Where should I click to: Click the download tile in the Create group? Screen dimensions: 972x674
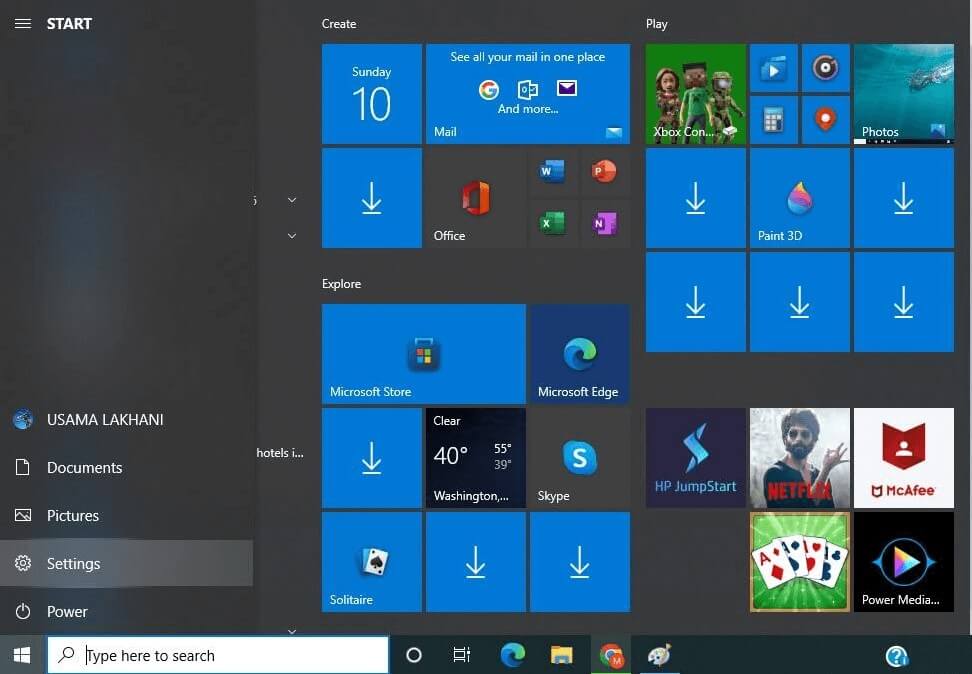click(x=372, y=198)
